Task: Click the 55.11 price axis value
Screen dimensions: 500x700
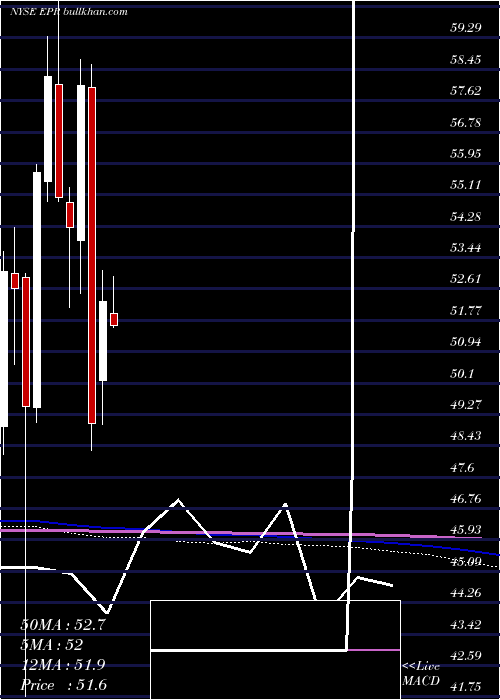Action: coord(466,185)
